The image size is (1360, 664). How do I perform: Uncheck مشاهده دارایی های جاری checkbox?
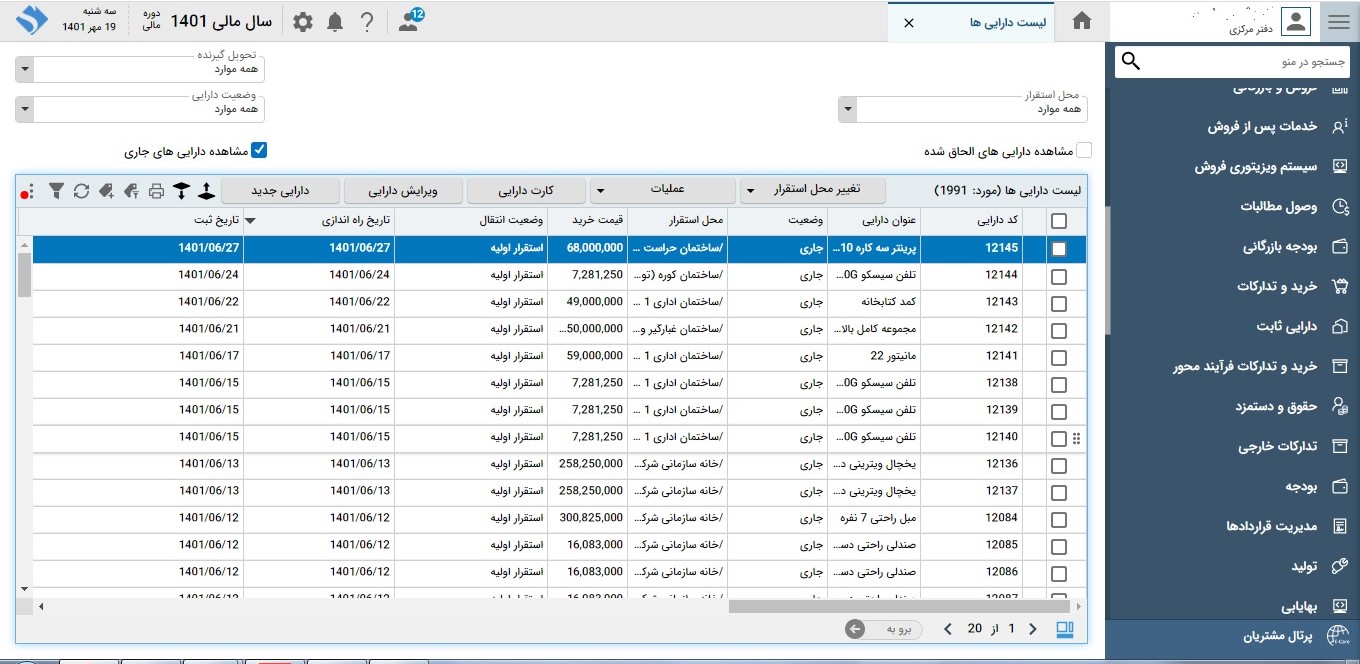pyautogui.click(x=259, y=151)
